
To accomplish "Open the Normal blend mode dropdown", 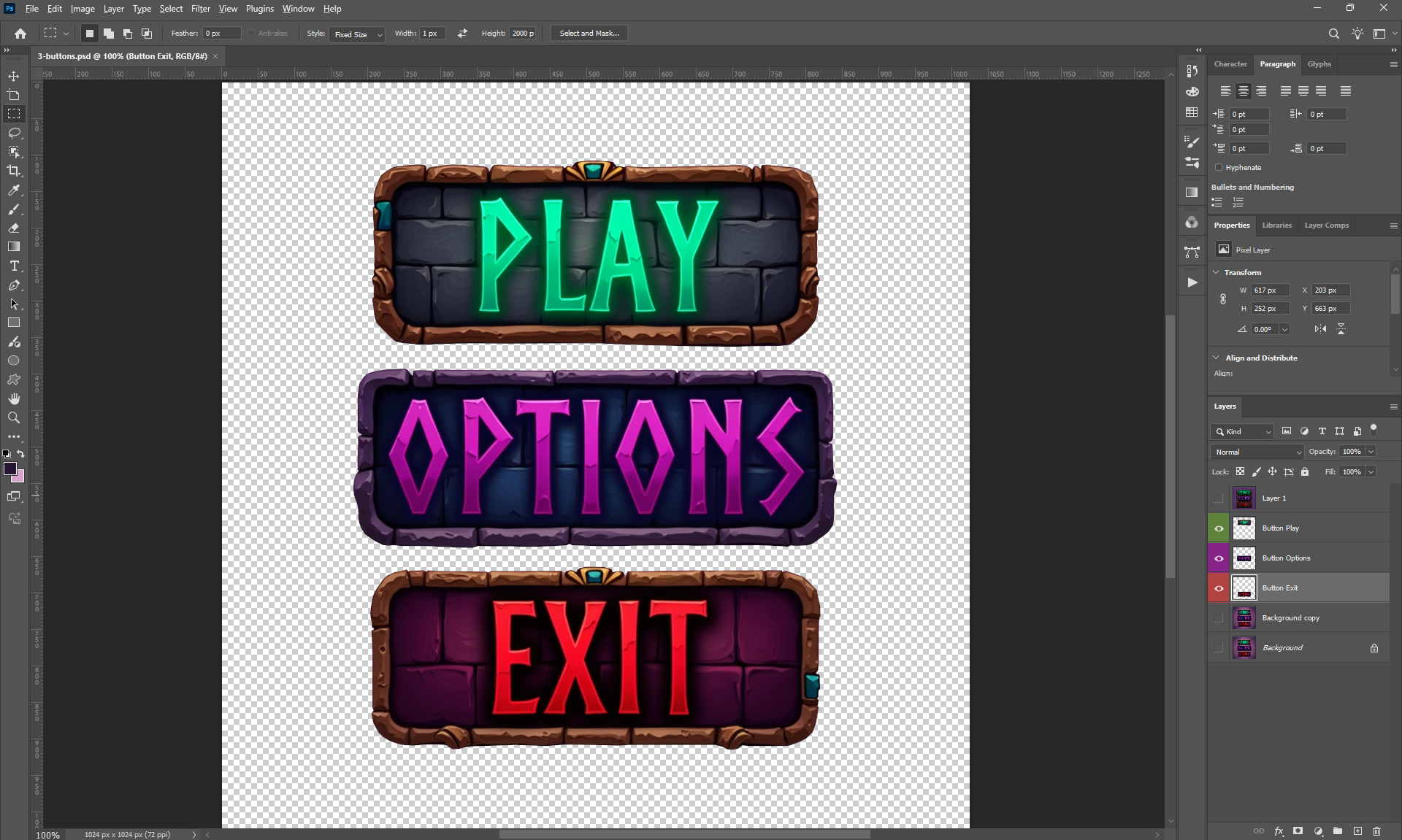I will 1257,452.
